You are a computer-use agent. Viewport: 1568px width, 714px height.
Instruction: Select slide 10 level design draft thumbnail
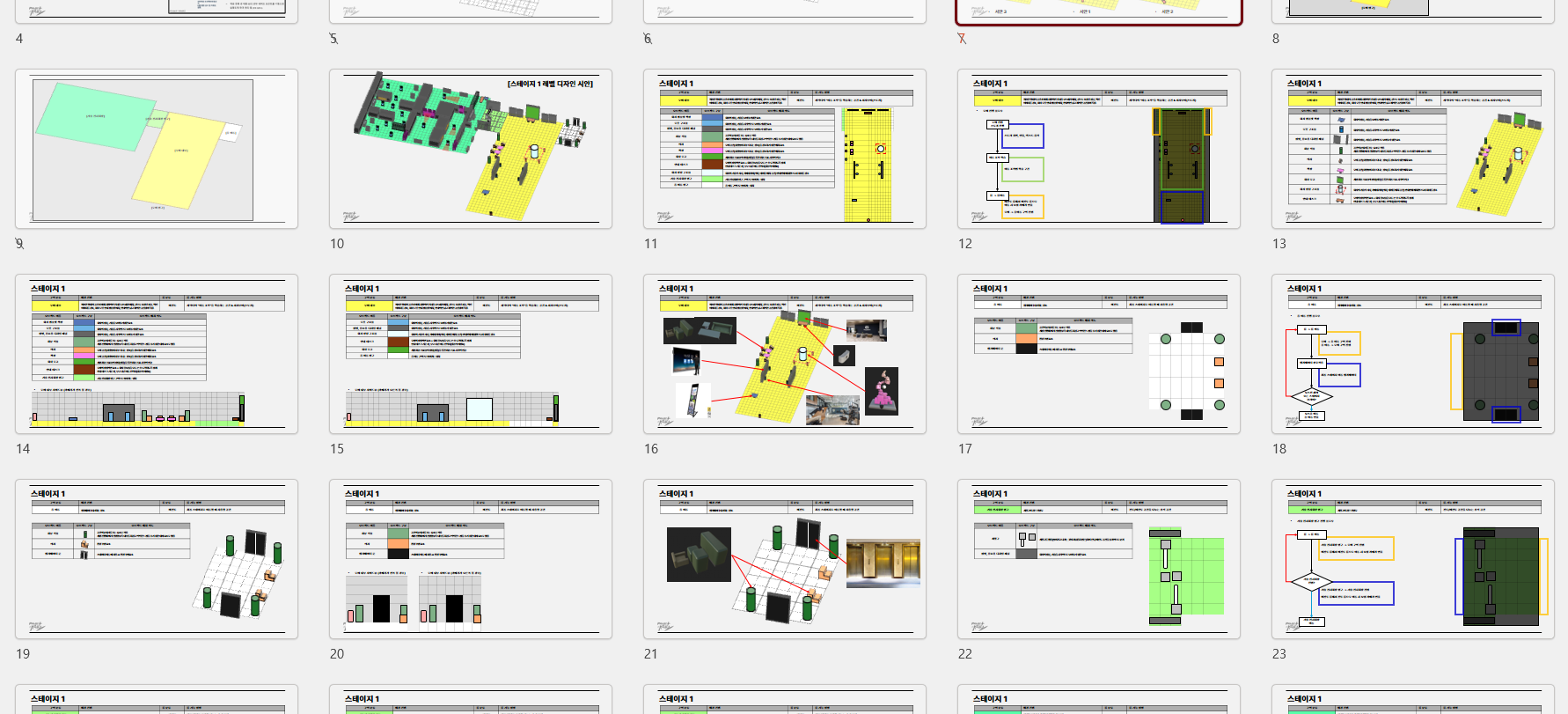tap(471, 149)
